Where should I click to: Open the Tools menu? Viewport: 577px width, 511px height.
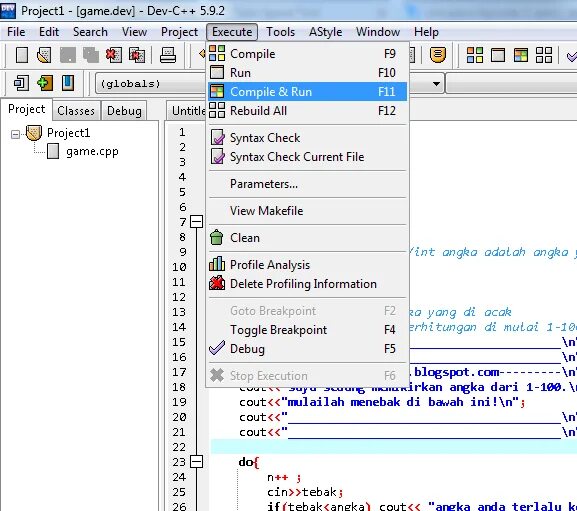(x=280, y=32)
